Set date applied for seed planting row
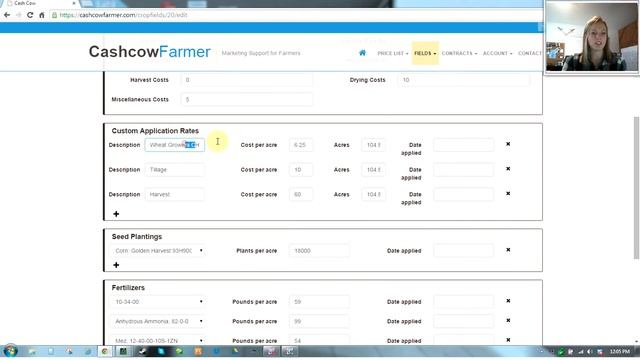 [464, 251]
